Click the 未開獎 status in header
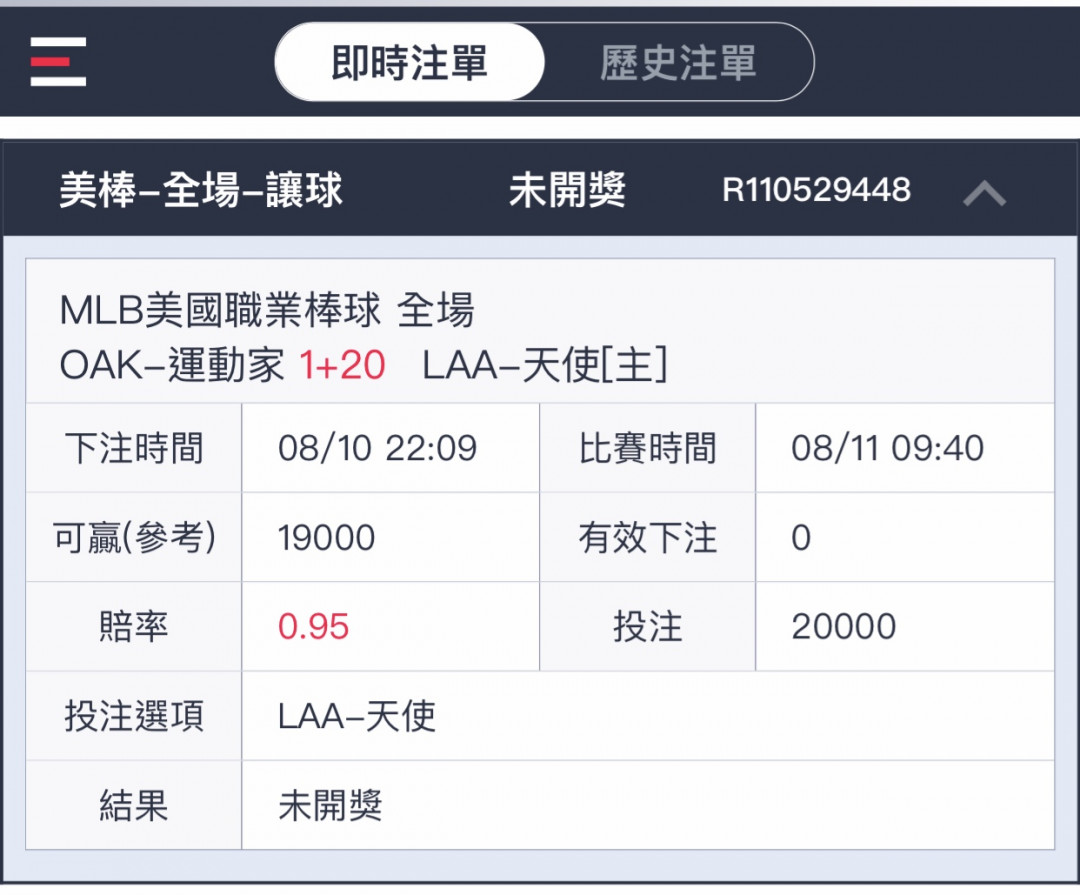The width and height of the screenshot is (1080, 895). [x=567, y=190]
